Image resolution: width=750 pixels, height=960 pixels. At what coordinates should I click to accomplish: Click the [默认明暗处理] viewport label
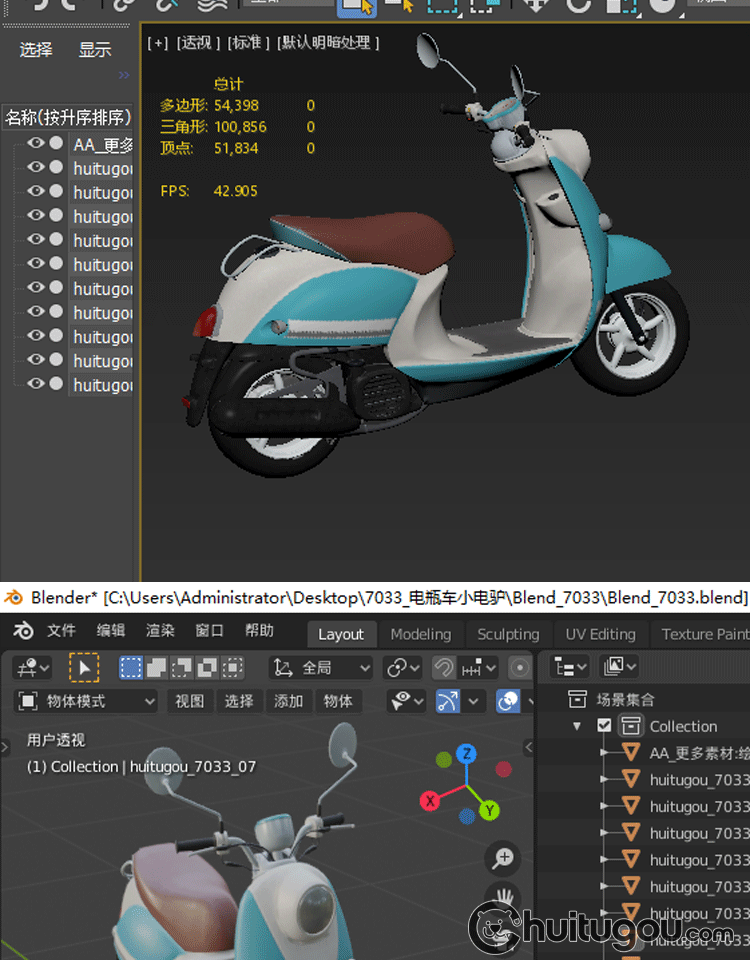pyautogui.click(x=328, y=43)
